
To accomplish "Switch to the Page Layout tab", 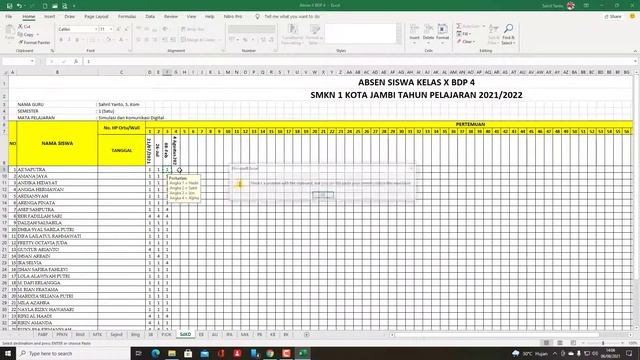I will coord(96,17).
